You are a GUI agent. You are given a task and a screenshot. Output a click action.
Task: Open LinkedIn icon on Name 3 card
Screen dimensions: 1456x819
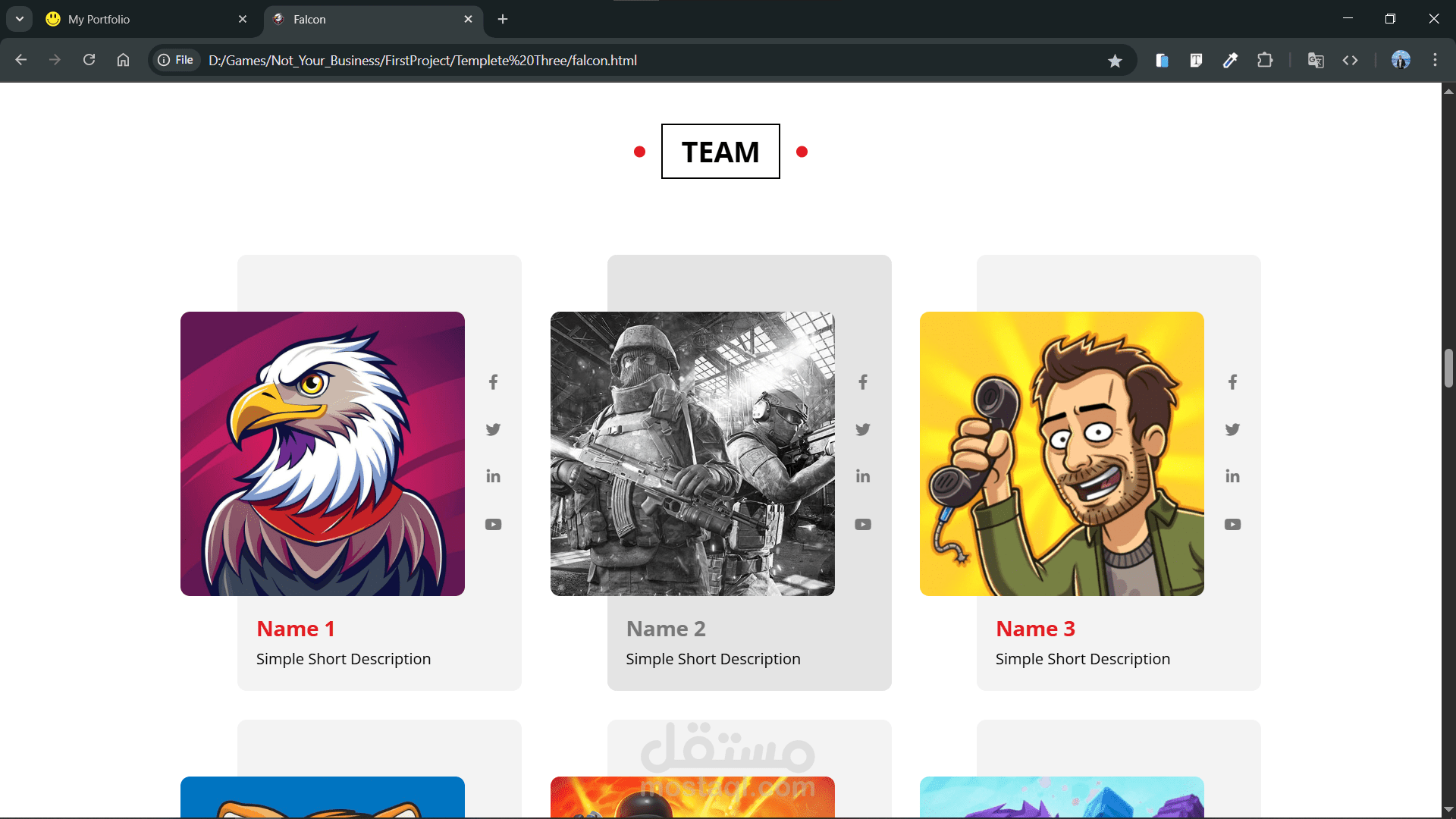click(x=1232, y=476)
